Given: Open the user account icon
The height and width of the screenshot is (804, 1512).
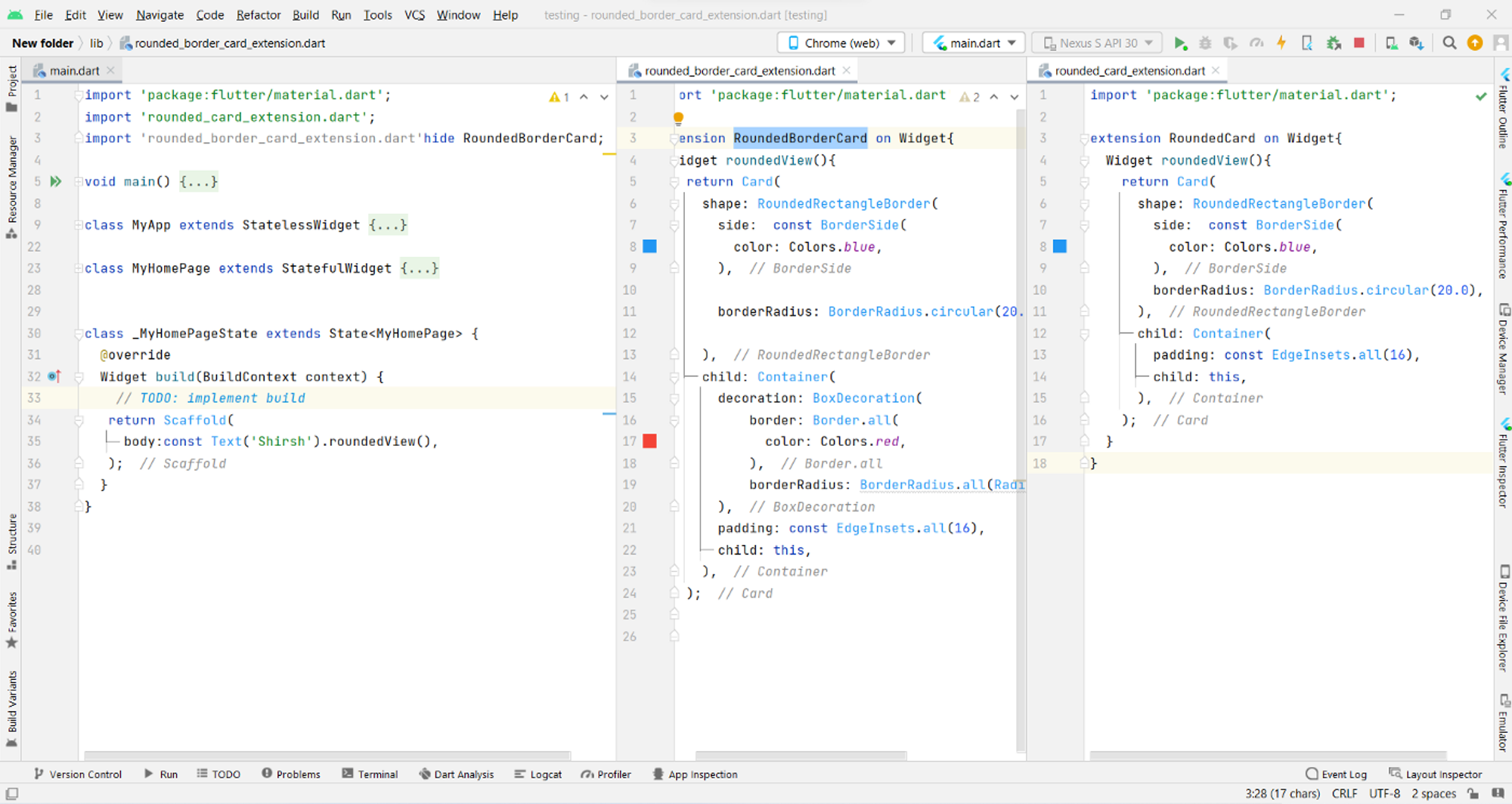Looking at the screenshot, I should [1501, 43].
